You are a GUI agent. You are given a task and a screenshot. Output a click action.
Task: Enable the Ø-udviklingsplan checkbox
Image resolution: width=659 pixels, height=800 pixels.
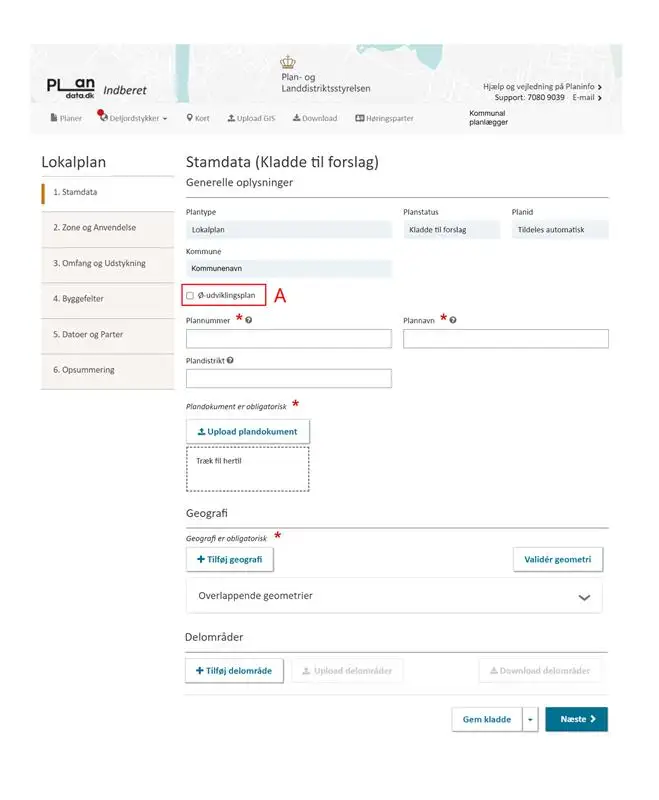pyautogui.click(x=191, y=295)
